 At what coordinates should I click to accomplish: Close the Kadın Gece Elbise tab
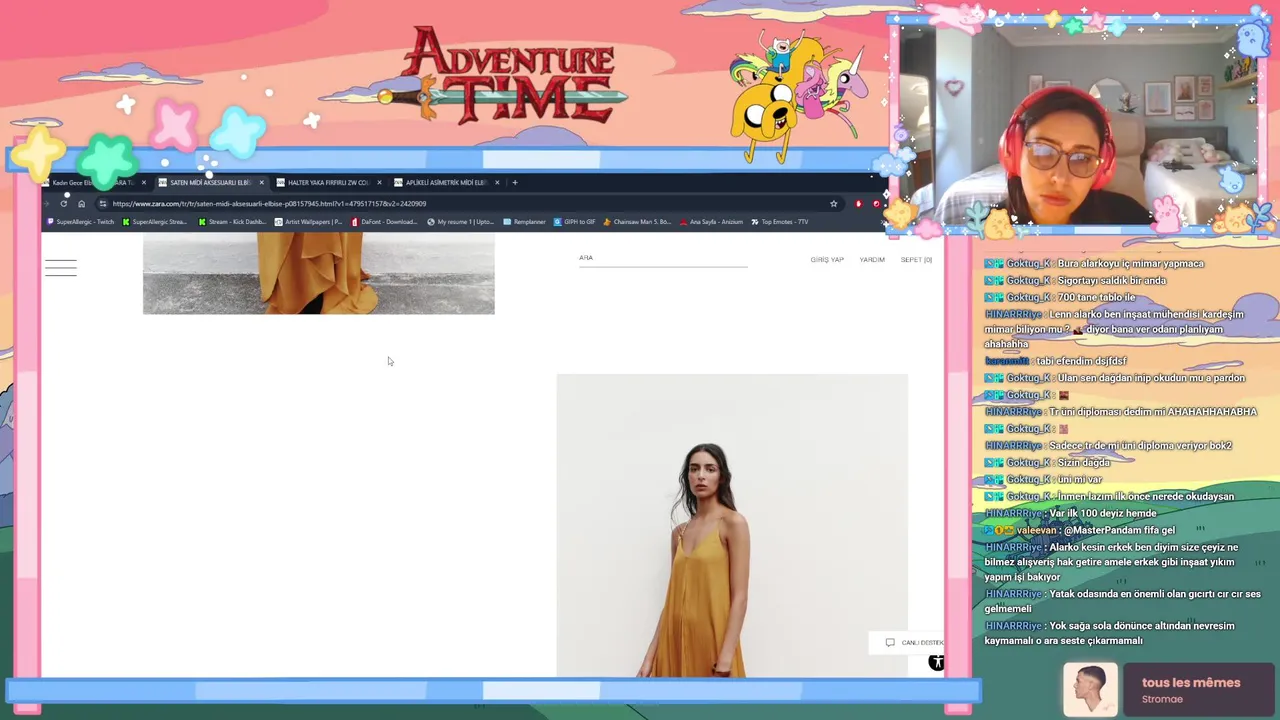tap(143, 183)
